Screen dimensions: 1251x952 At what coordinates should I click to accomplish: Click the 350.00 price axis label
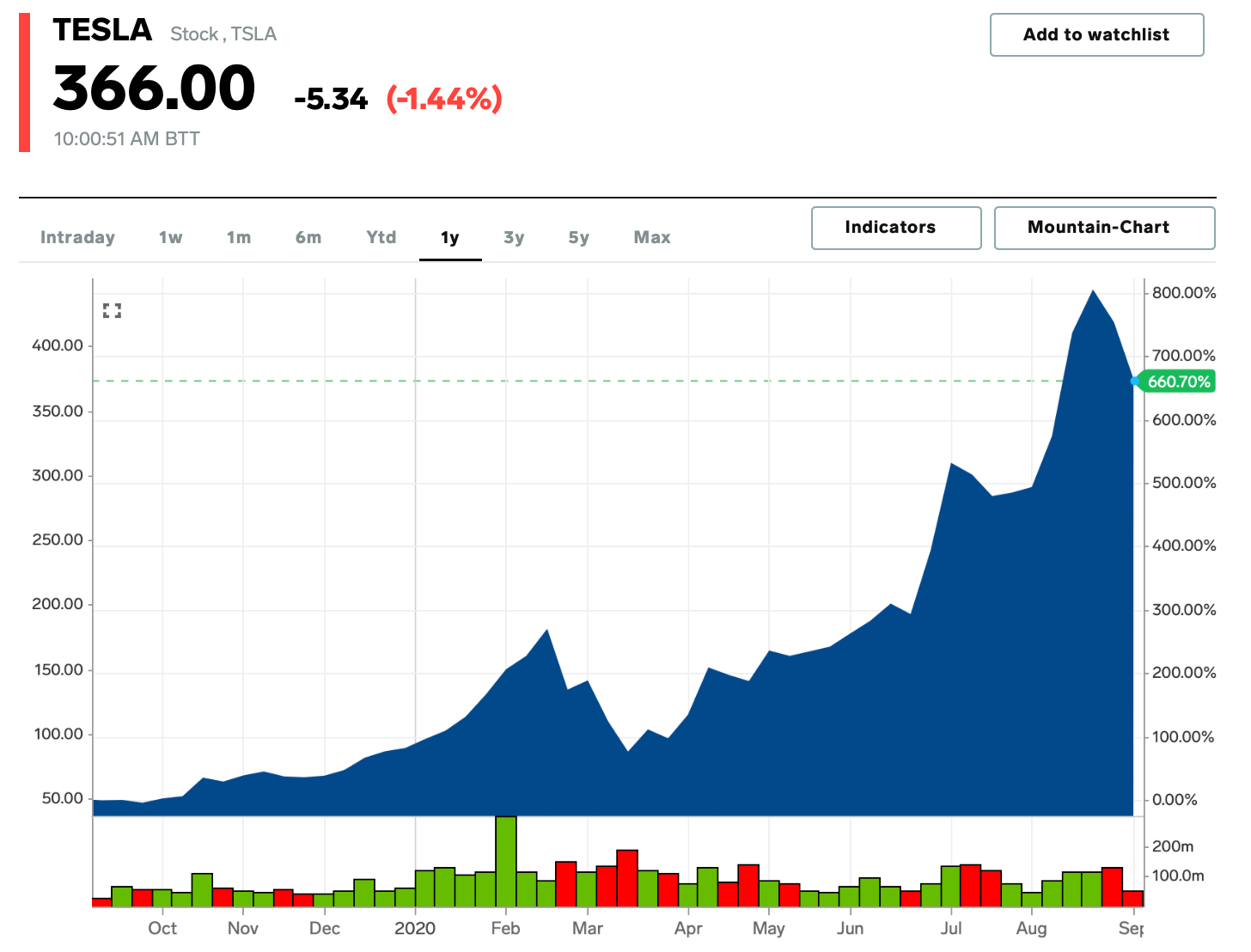coord(58,411)
